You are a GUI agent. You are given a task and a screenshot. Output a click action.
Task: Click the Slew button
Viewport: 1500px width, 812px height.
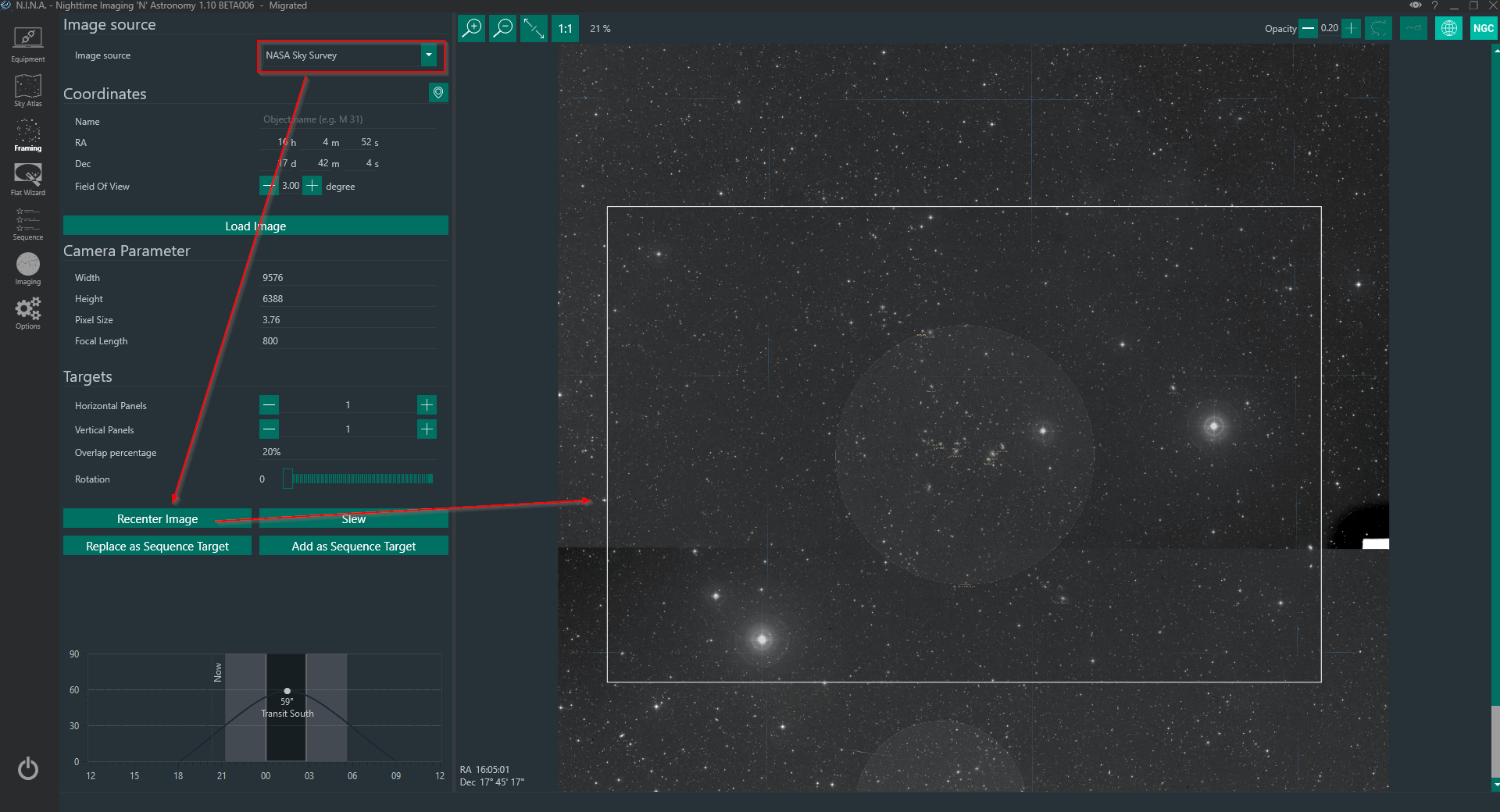pyautogui.click(x=354, y=518)
